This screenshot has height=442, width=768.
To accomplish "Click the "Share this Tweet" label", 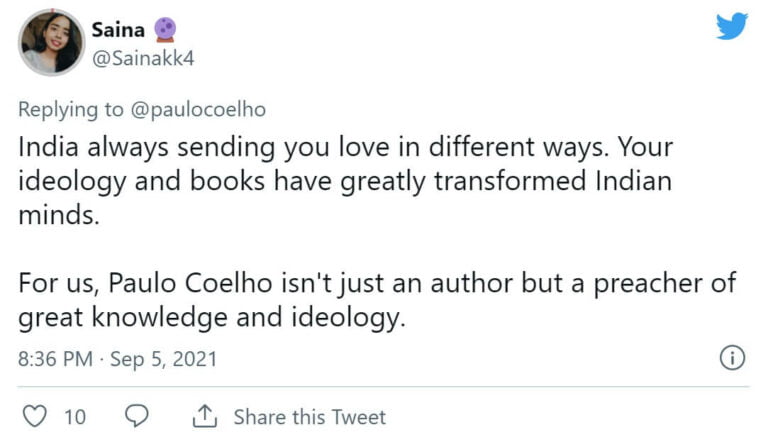I will click(309, 417).
